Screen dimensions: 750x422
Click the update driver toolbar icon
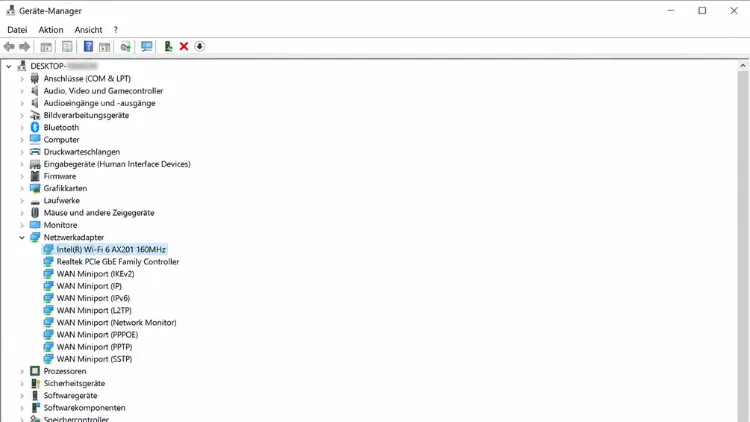click(x=168, y=46)
